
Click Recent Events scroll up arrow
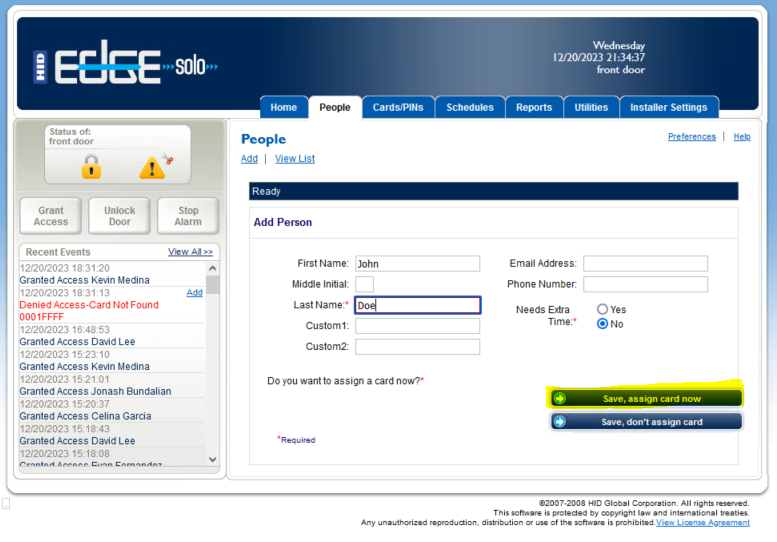click(x=213, y=269)
